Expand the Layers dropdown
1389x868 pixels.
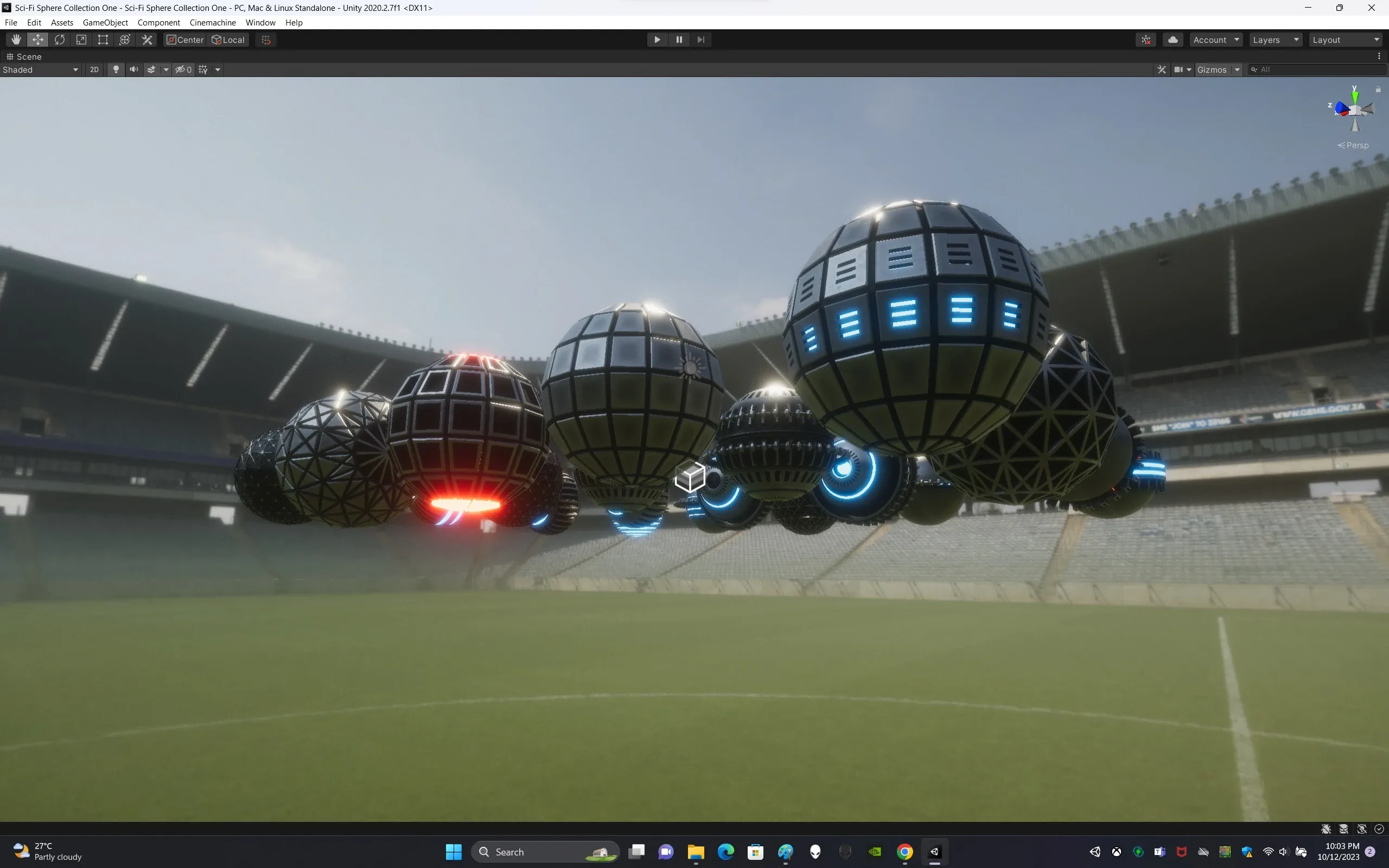[1276, 40]
